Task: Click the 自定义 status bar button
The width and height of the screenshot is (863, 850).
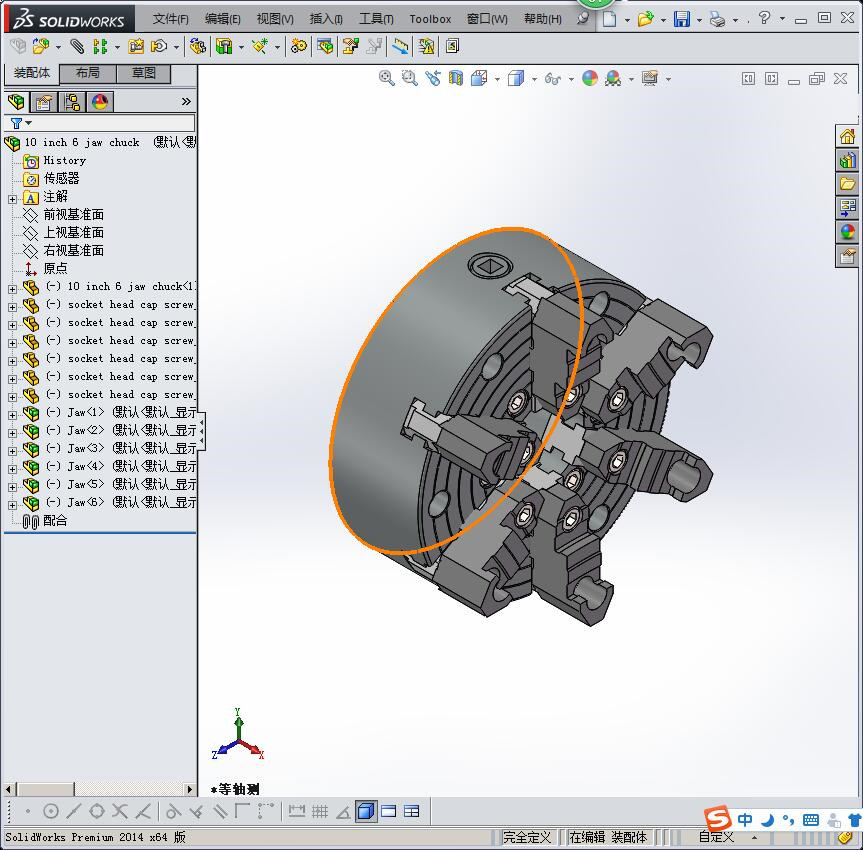Action: point(716,837)
